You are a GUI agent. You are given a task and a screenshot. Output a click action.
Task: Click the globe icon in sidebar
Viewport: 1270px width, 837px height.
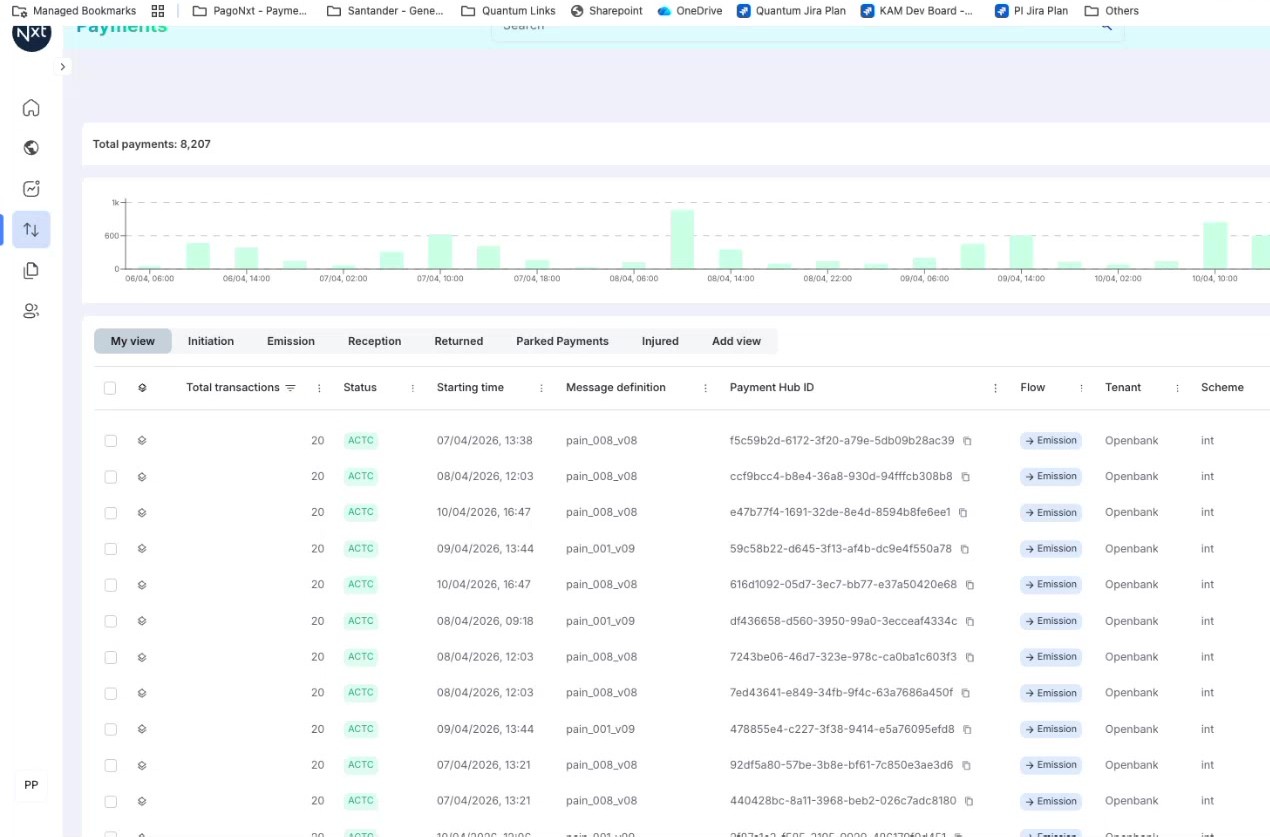tap(31, 148)
